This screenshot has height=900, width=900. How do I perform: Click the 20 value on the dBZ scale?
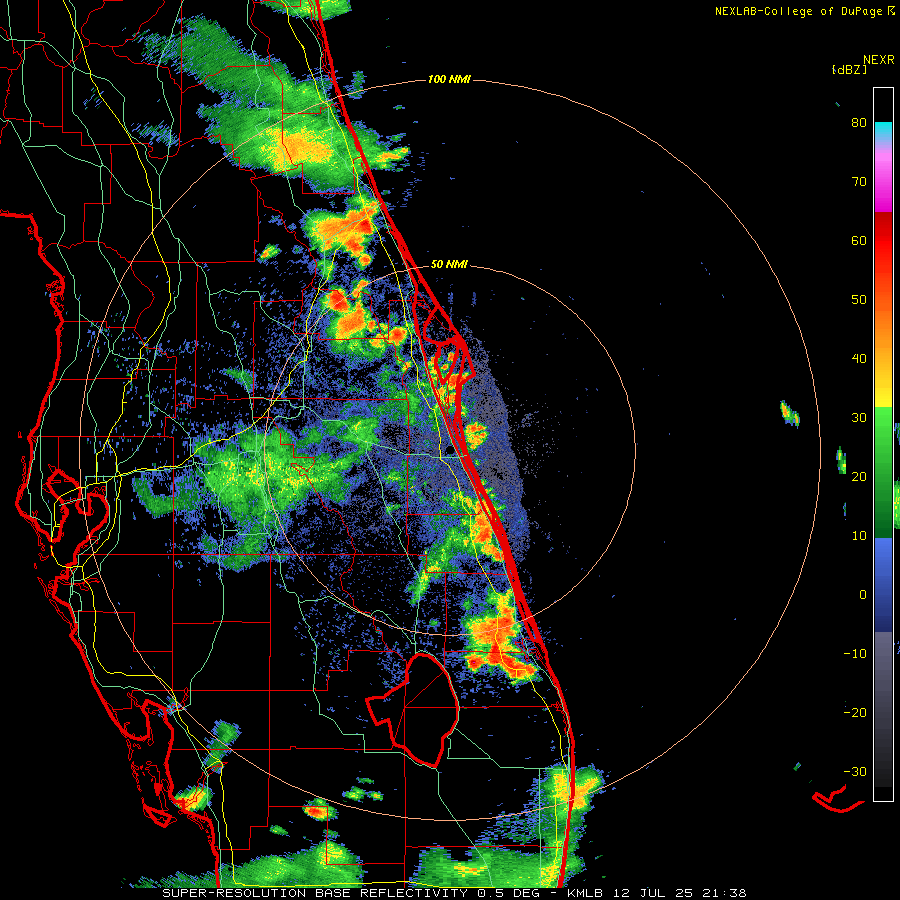click(x=859, y=476)
